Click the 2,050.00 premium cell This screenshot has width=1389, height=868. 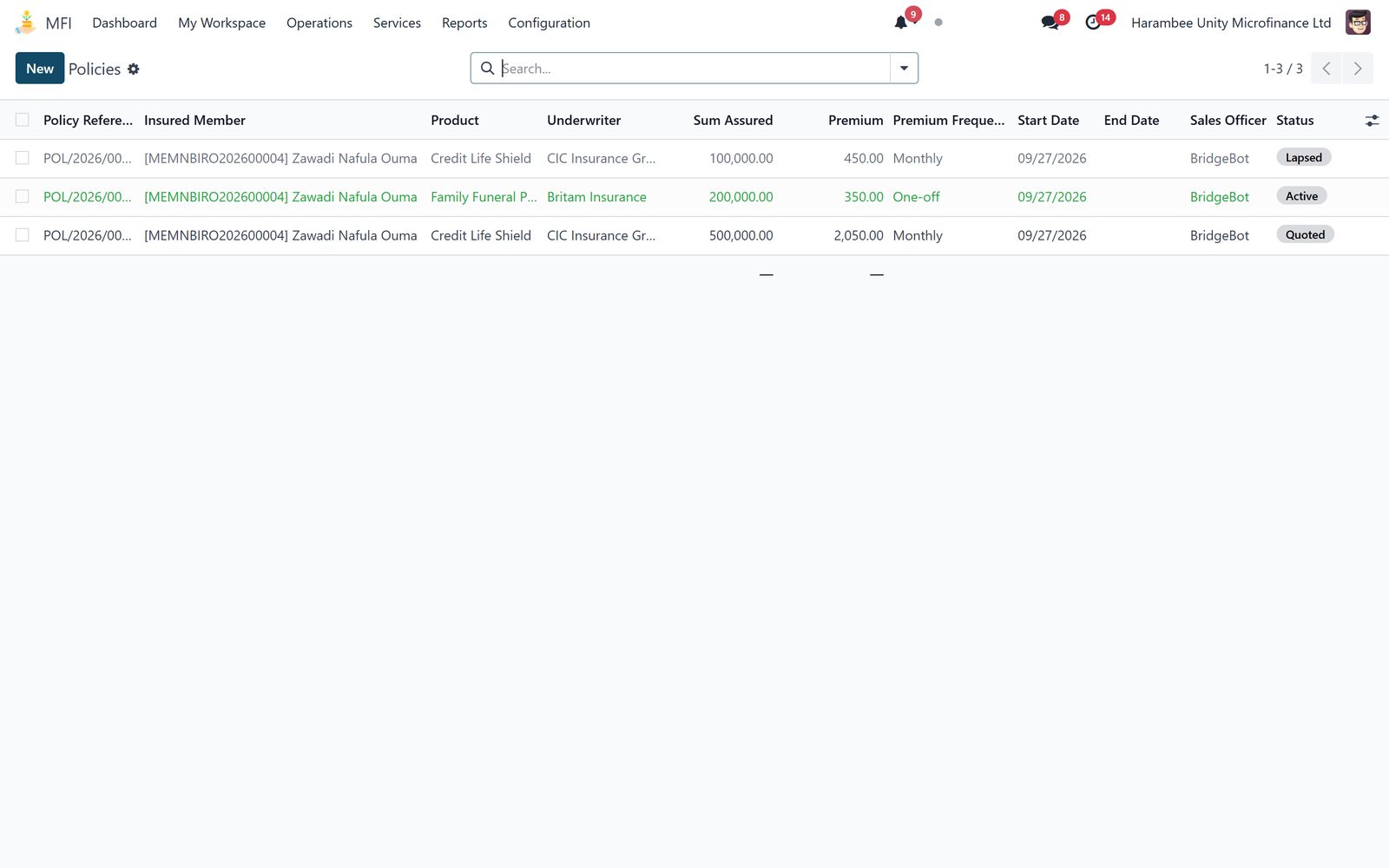[858, 235]
